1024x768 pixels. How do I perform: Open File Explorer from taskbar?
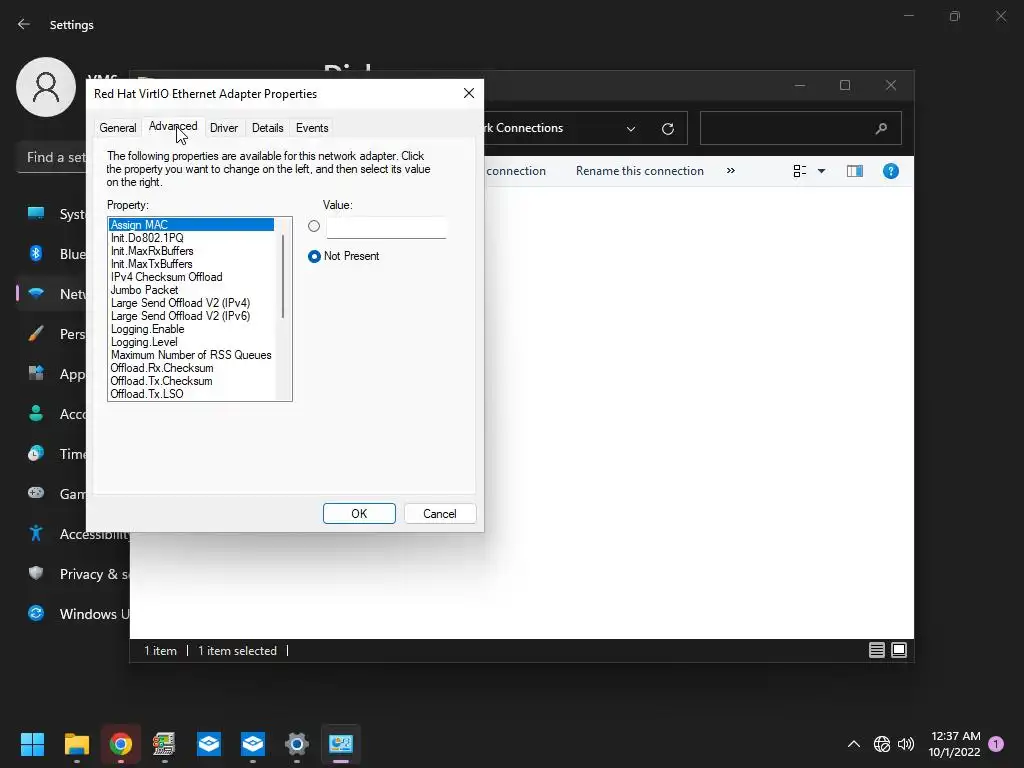77,744
